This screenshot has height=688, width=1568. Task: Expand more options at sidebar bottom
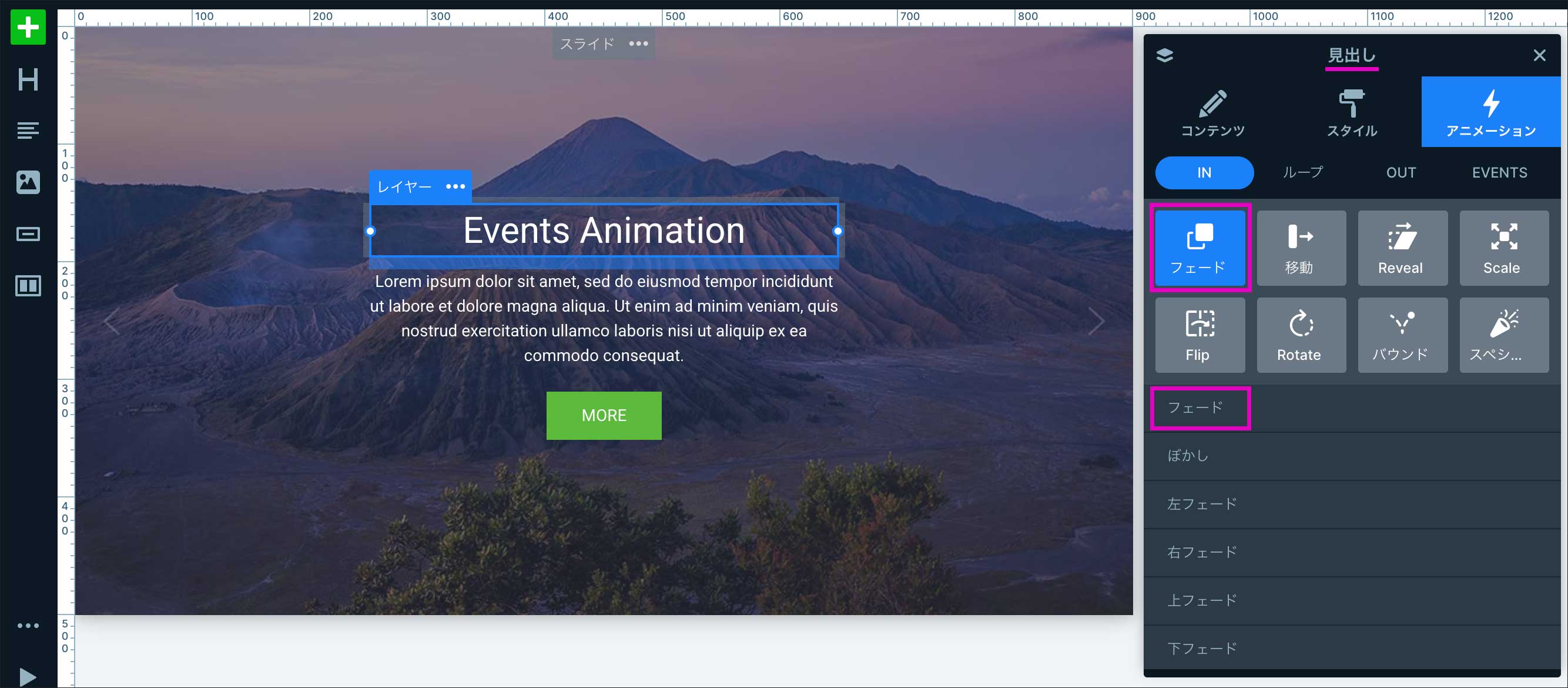(28, 625)
